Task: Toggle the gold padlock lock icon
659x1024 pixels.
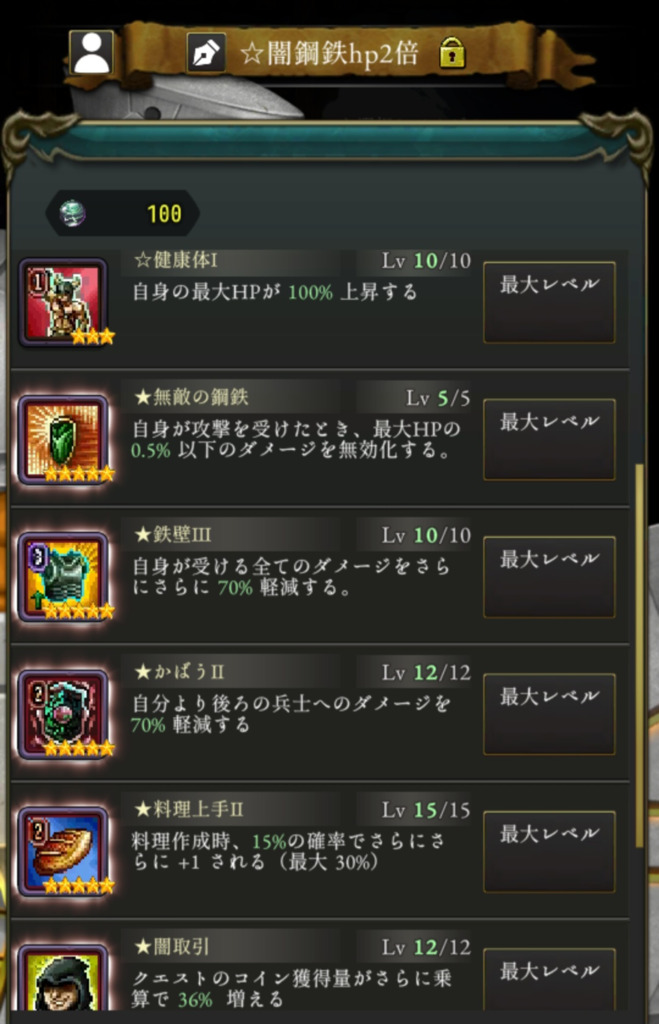Action: click(x=452, y=52)
